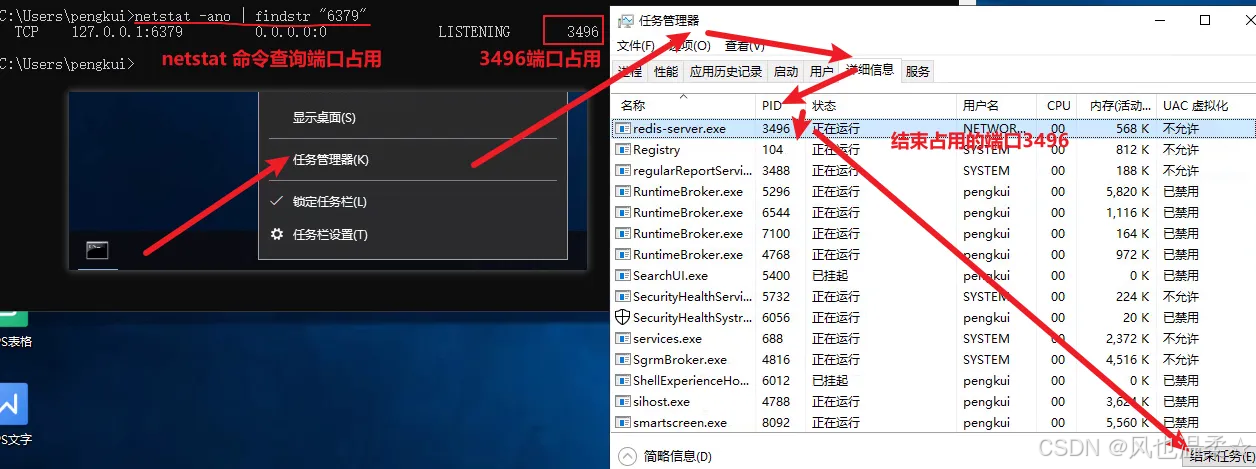Image resolution: width=1256 pixels, height=469 pixels.
Task: Click the Task Manager title bar icon
Action: (626, 20)
